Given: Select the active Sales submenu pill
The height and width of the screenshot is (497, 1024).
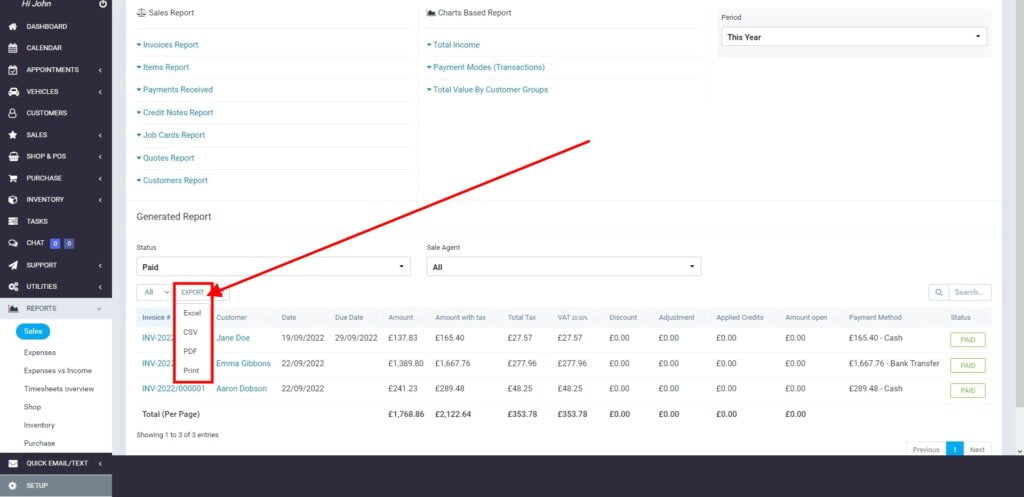Looking at the screenshot, I should click(33, 332).
